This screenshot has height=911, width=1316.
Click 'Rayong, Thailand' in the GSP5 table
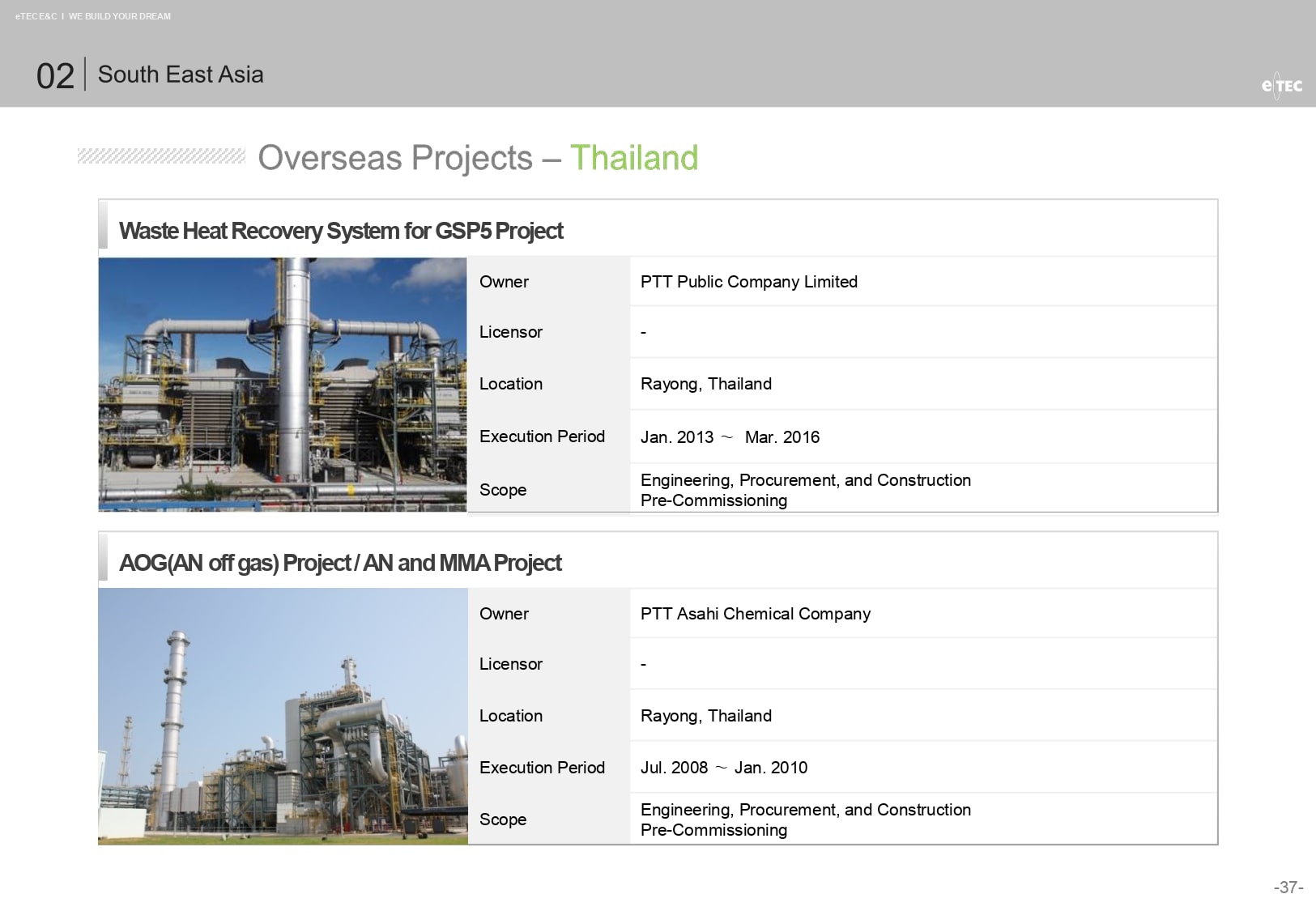(706, 384)
